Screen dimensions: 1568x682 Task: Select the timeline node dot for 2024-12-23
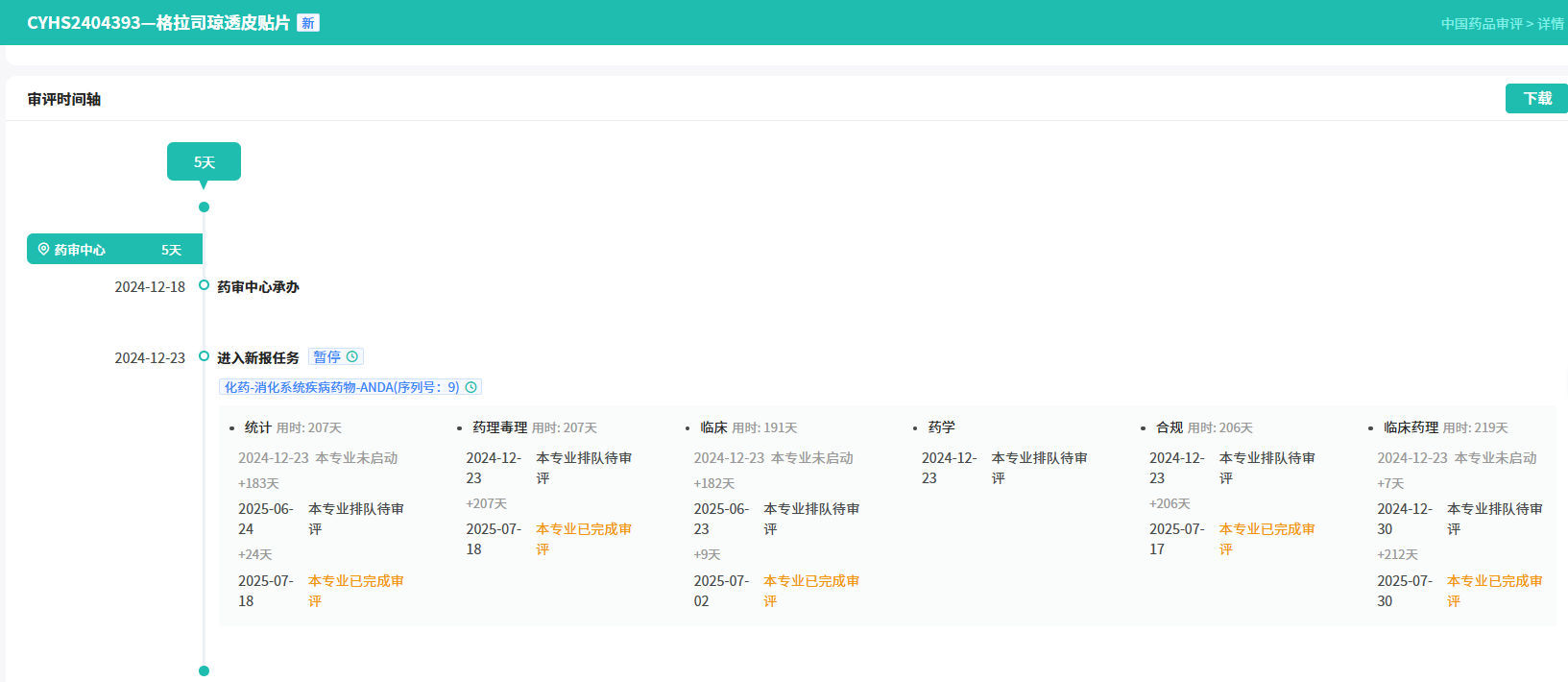coord(204,356)
